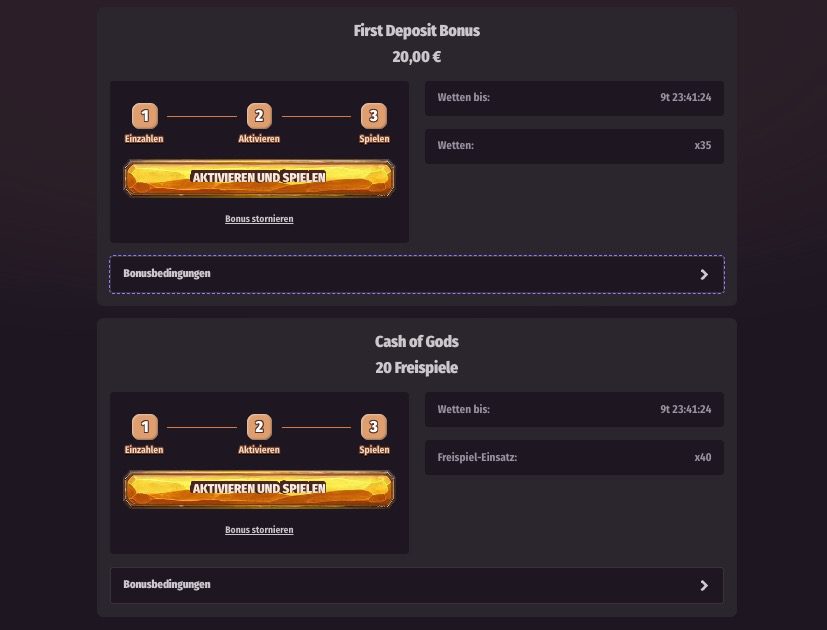Viewport: 827px width, 630px height.
Task: Click step 1 Einzahlen icon in First Deposit Bonus
Action: click(x=145, y=117)
